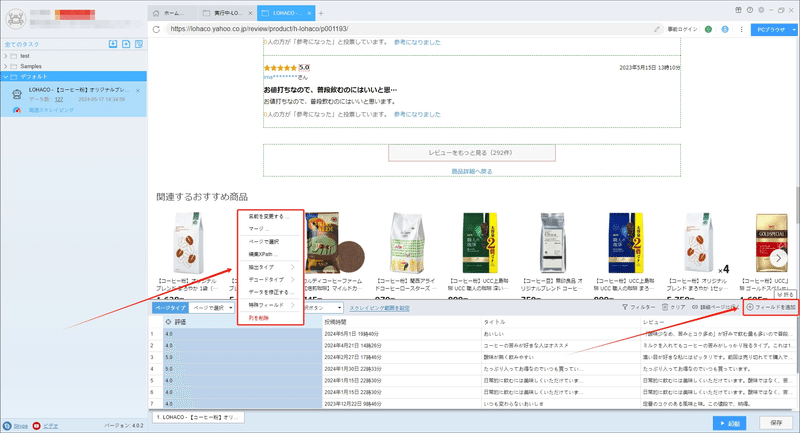Click the third sidebar header icon
The image size is (800, 433).
pos(139,44)
